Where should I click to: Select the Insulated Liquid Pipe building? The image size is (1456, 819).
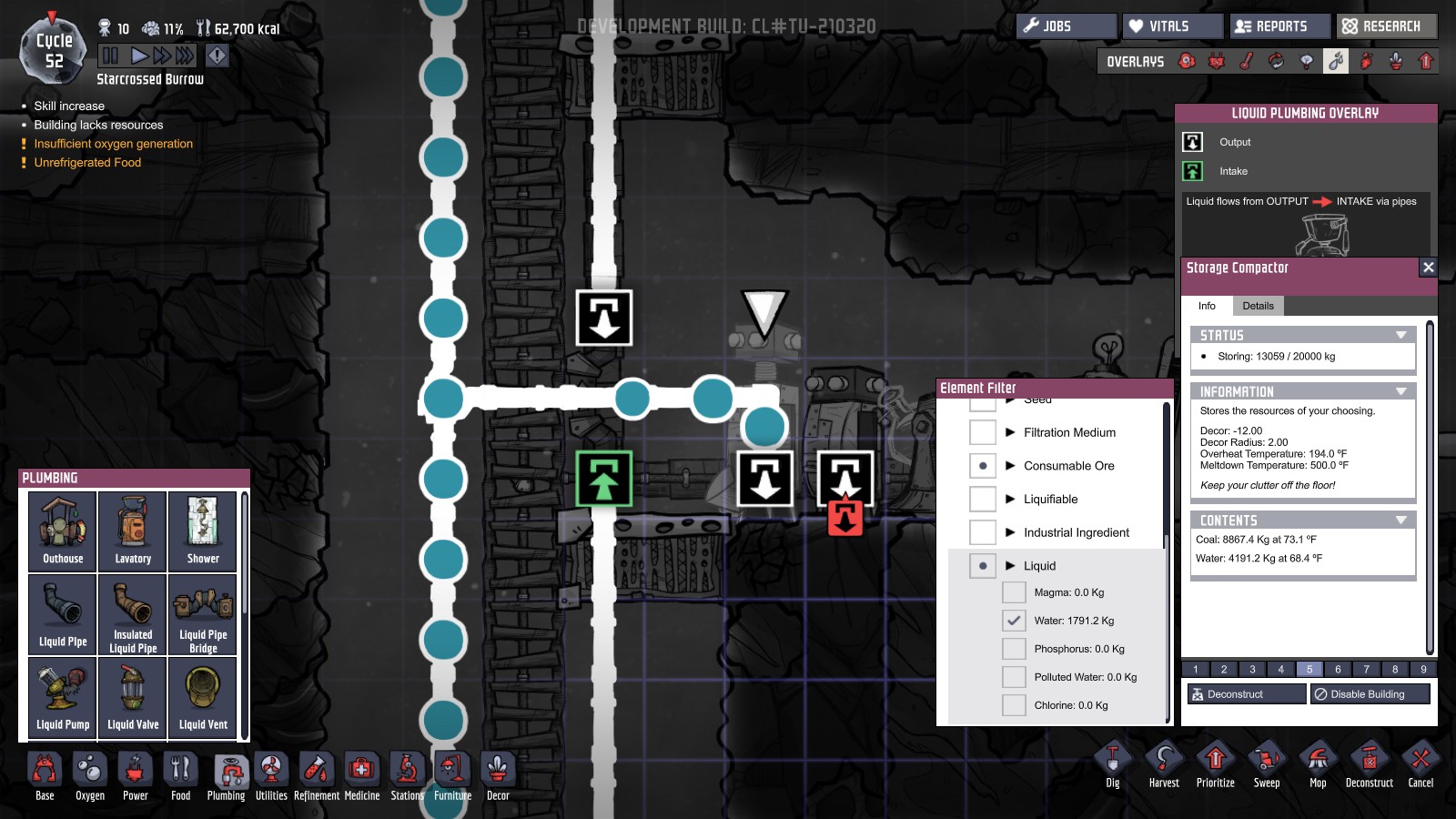[133, 614]
